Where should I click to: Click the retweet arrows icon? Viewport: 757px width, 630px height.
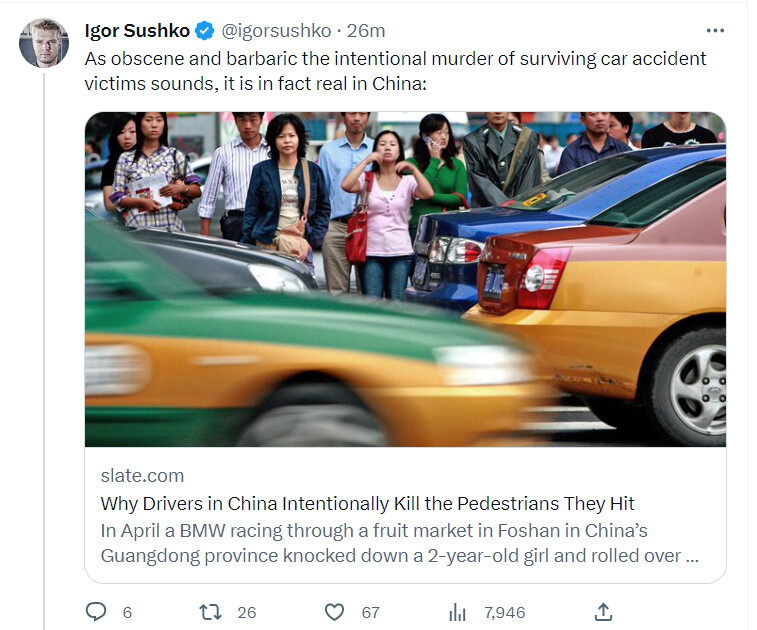210,612
